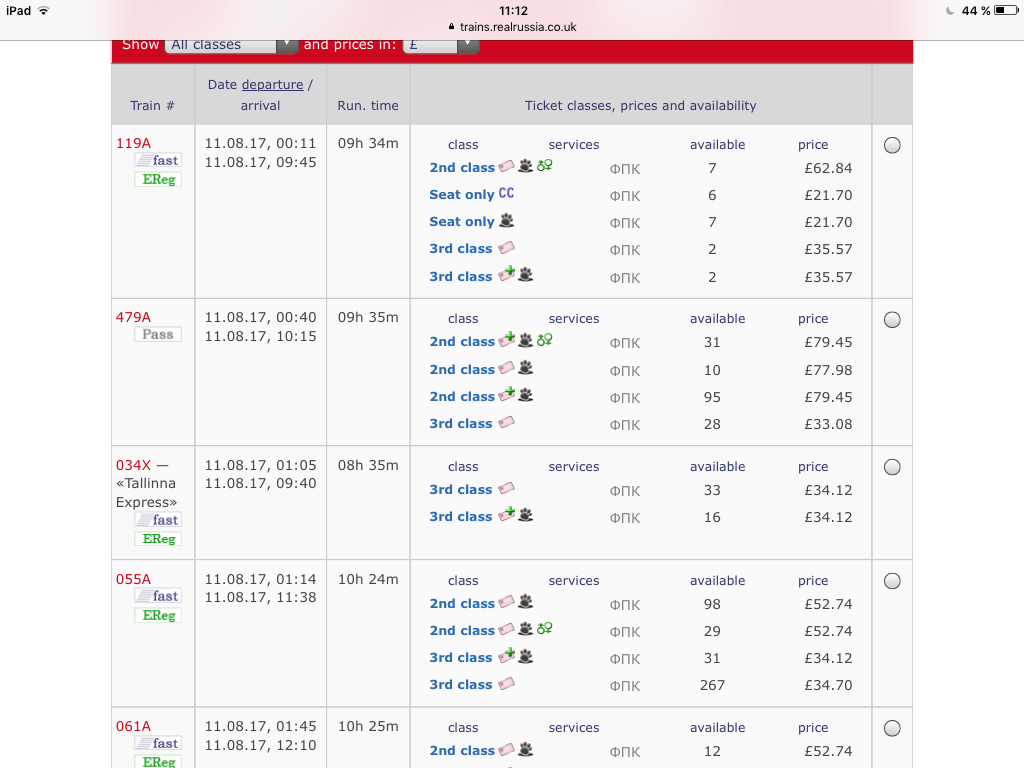
Task: Click 3rd class link priced £33.08
Action: click(461, 424)
